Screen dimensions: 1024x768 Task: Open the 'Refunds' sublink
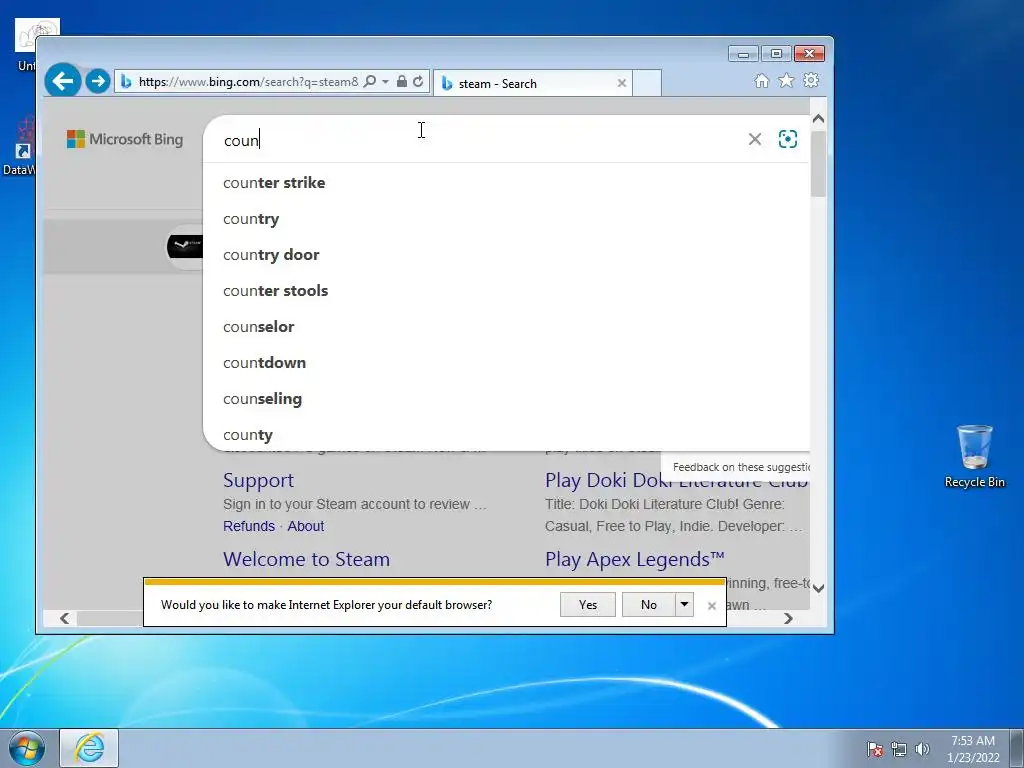coord(249,526)
